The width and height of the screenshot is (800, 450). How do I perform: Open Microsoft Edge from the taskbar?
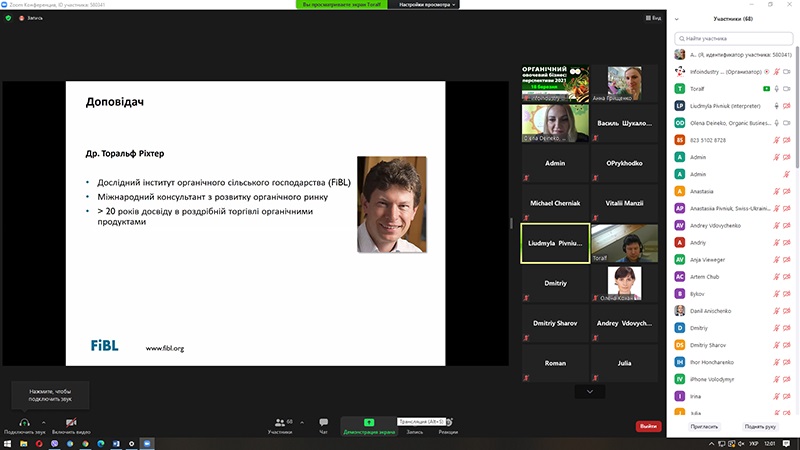point(101,444)
